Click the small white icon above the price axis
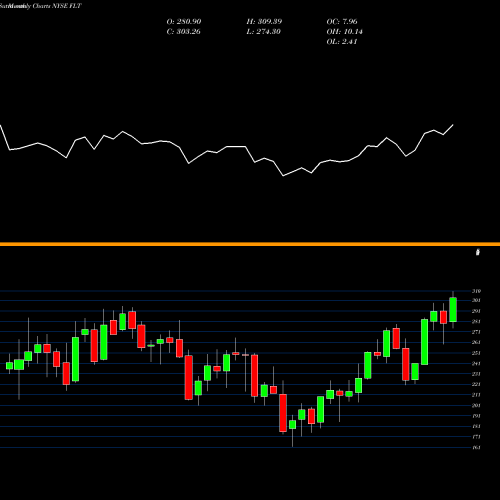 click(x=478, y=252)
